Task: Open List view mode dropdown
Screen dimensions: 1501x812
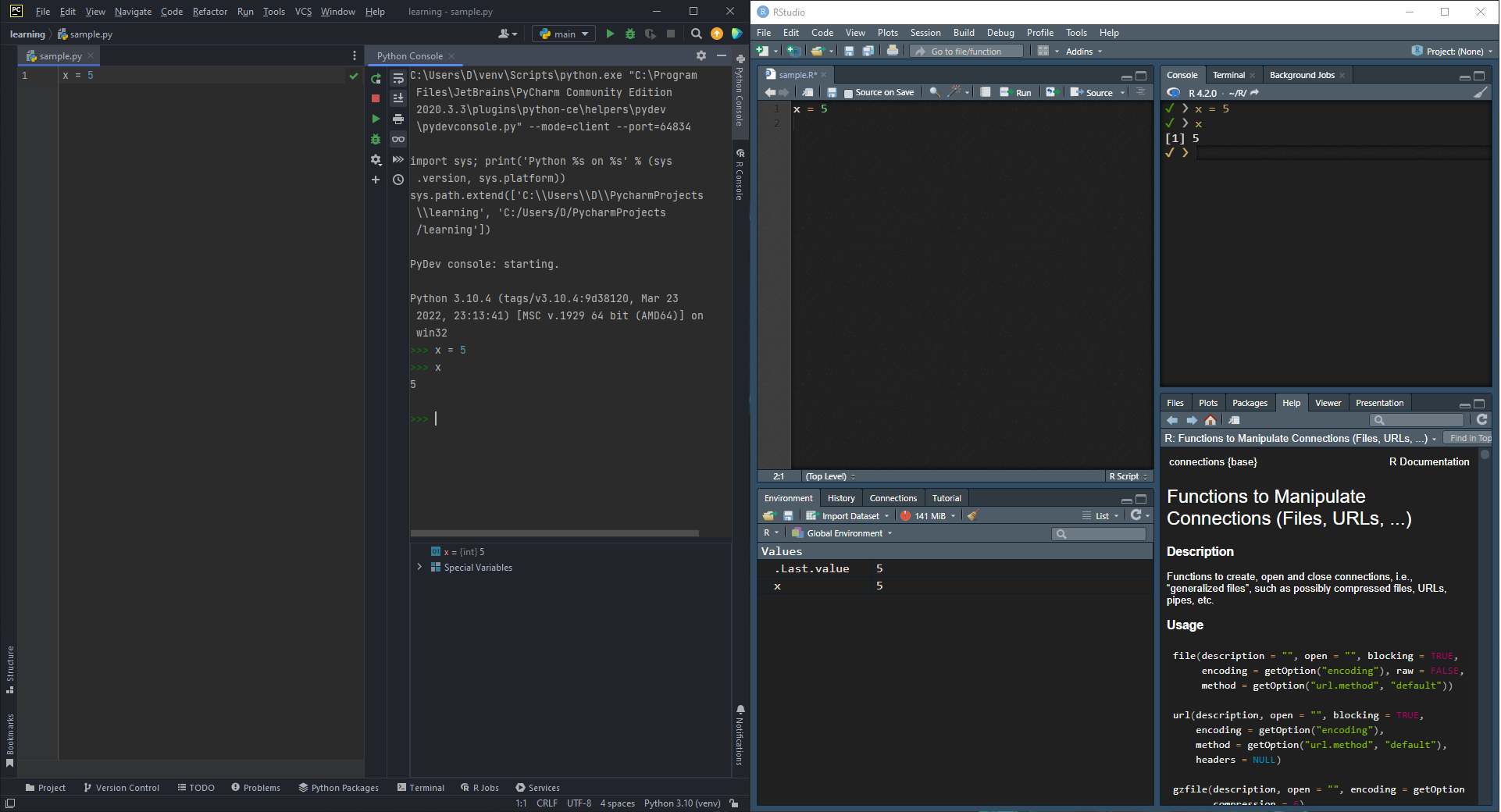Action: pos(1101,515)
